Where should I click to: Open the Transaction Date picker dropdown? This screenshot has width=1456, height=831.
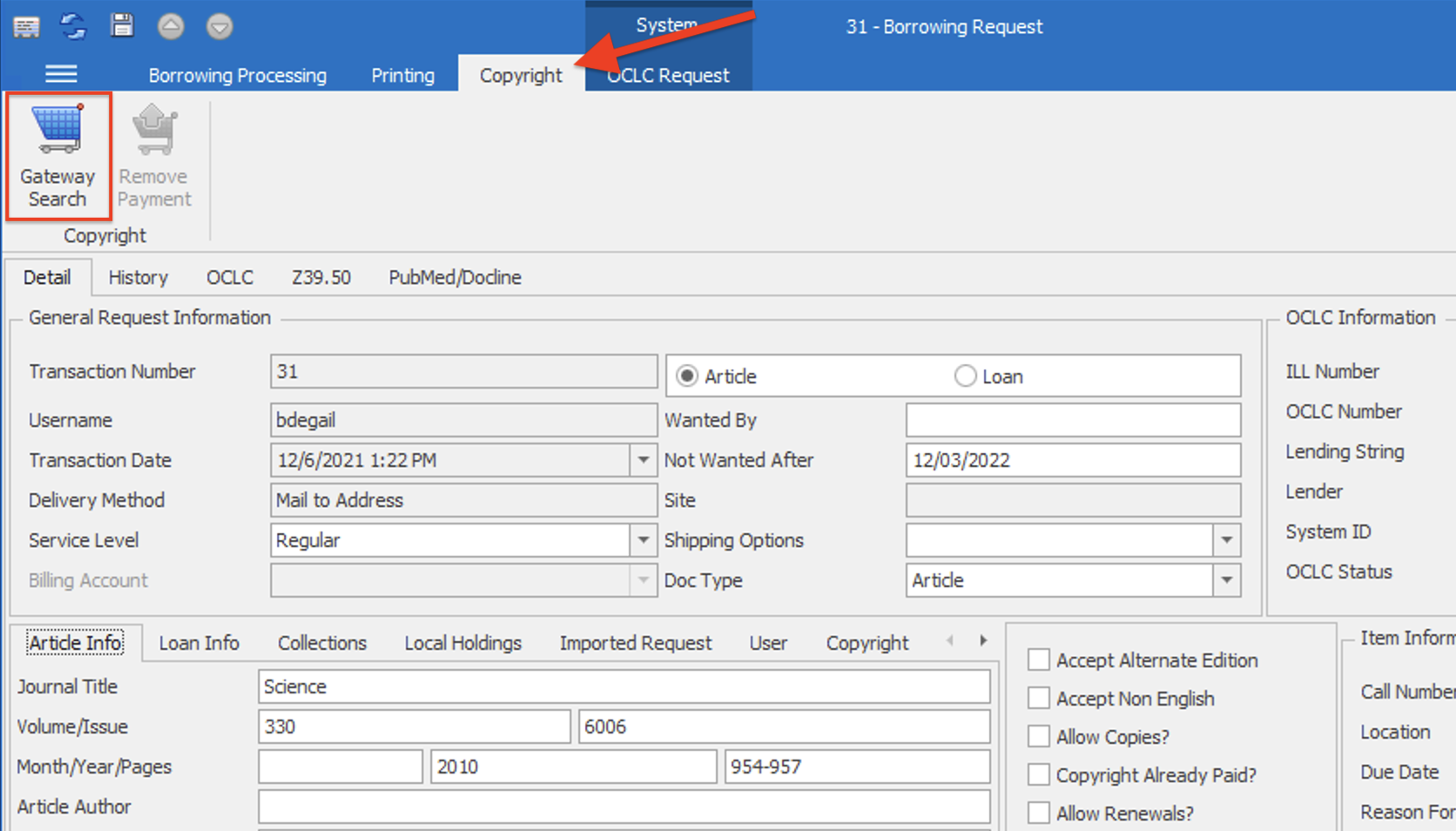coord(644,460)
